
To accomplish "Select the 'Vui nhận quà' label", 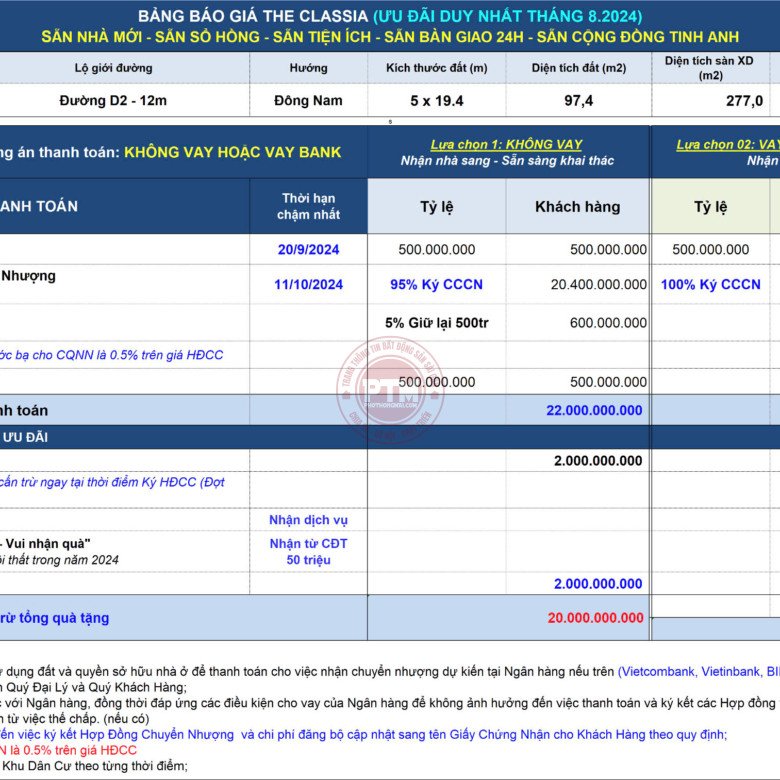I will coord(48,544).
